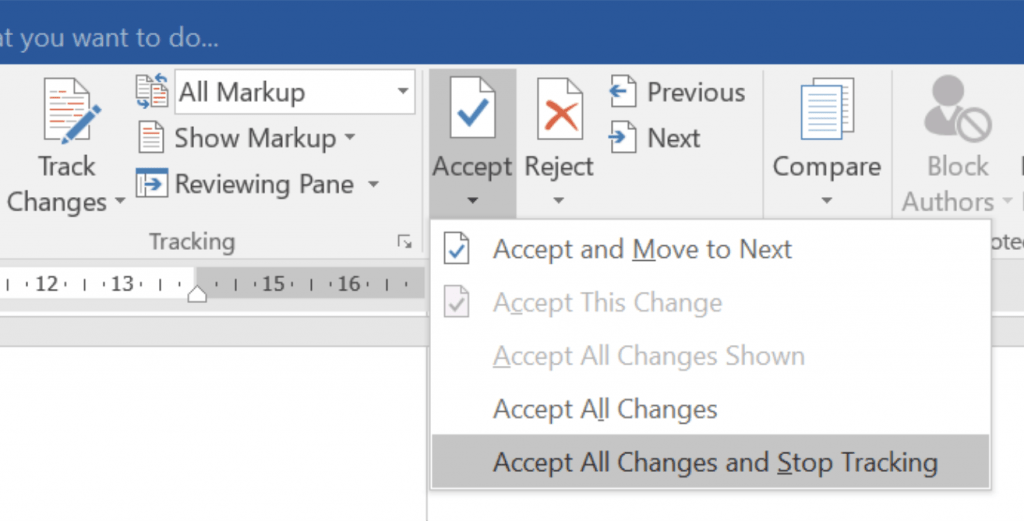Expand the Reject dropdown arrow
The image size is (1024, 521).
[559, 201]
